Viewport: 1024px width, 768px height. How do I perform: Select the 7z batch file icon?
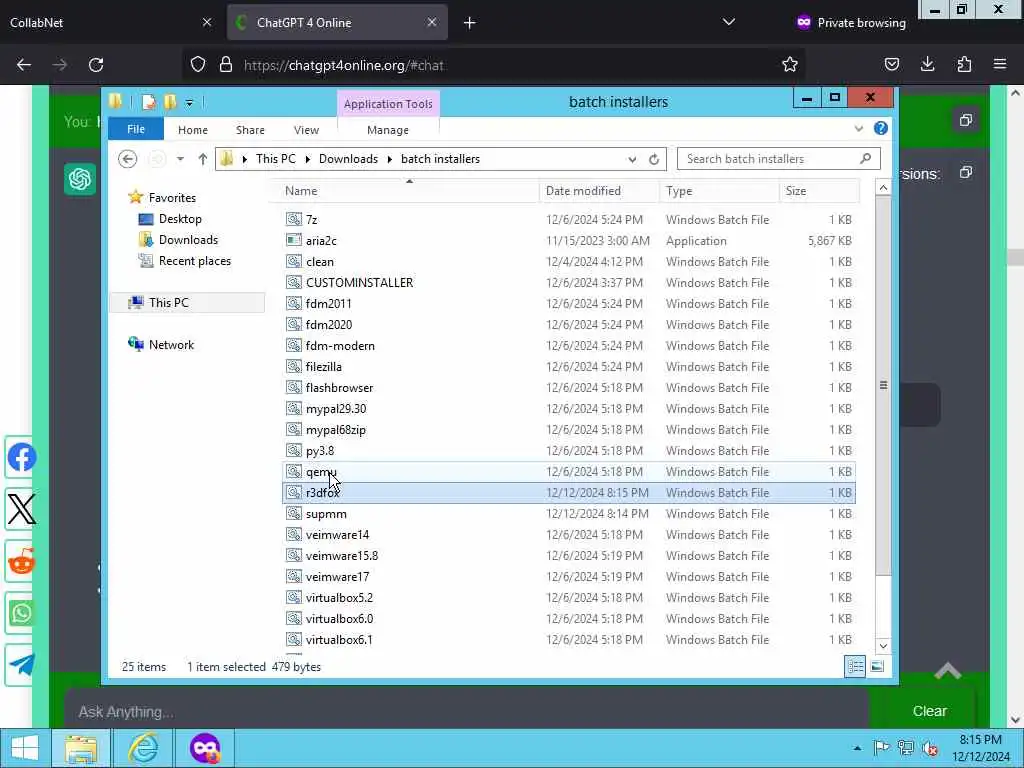pyautogui.click(x=294, y=219)
